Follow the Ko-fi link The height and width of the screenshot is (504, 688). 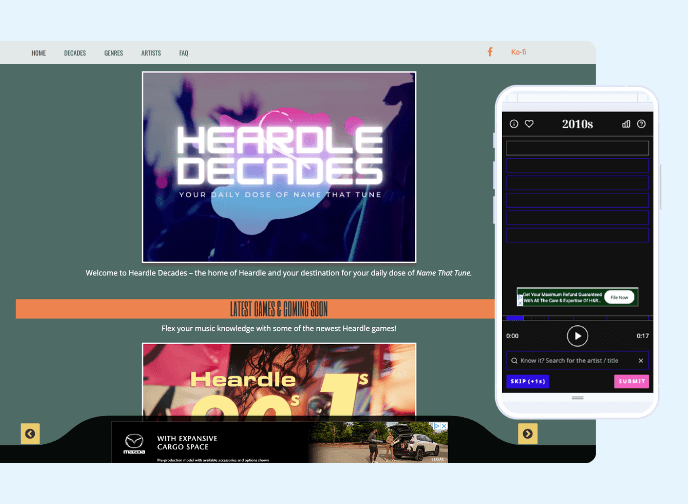click(519, 52)
